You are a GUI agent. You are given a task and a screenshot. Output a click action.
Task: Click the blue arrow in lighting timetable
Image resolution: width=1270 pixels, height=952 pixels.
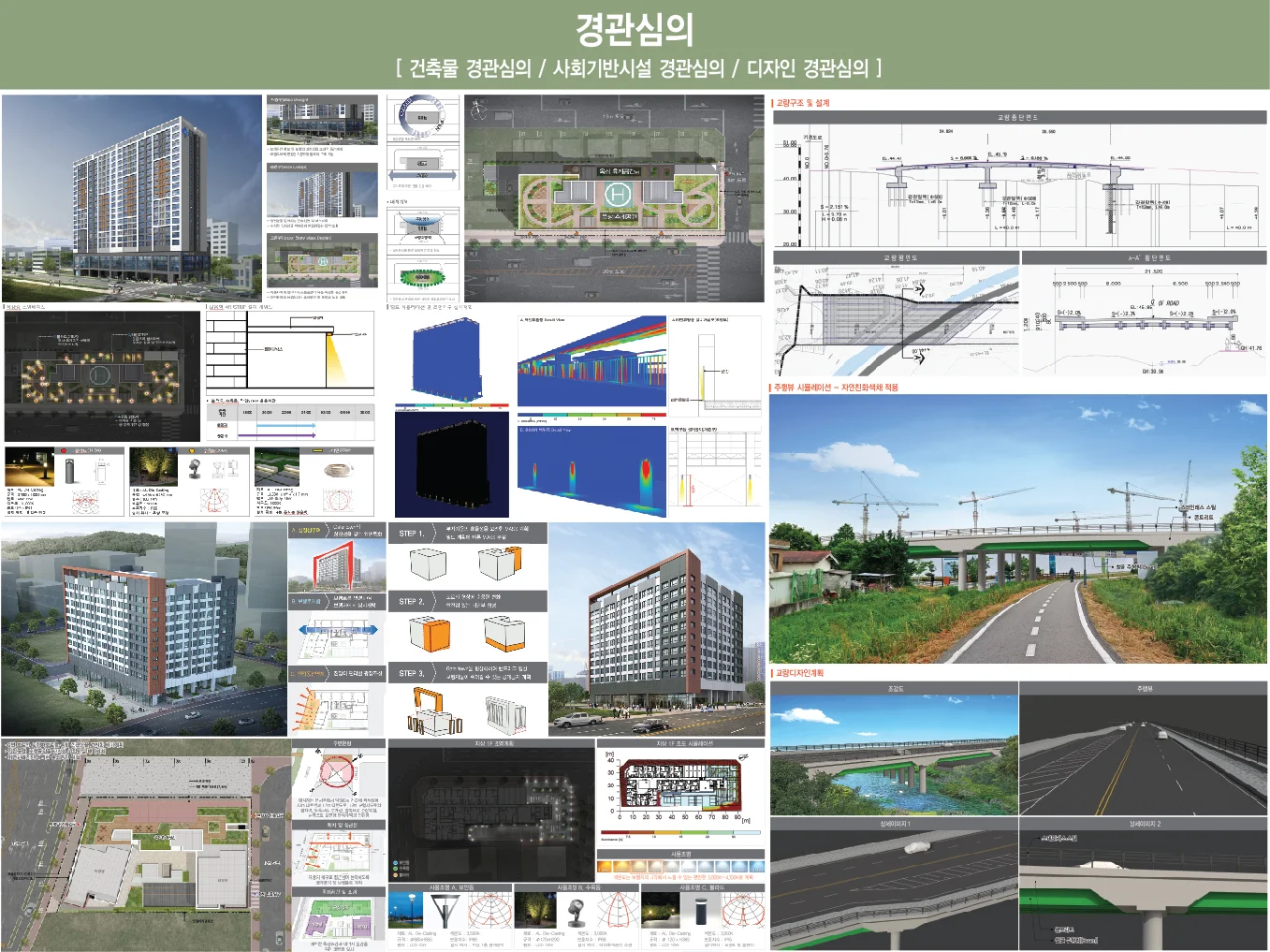(286, 425)
